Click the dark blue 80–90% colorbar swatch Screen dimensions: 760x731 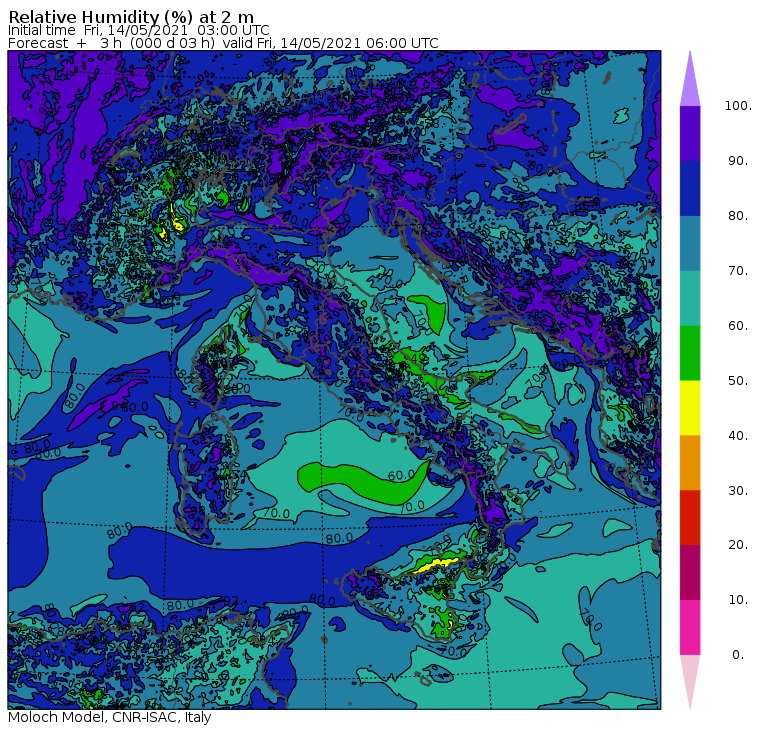tap(690, 189)
